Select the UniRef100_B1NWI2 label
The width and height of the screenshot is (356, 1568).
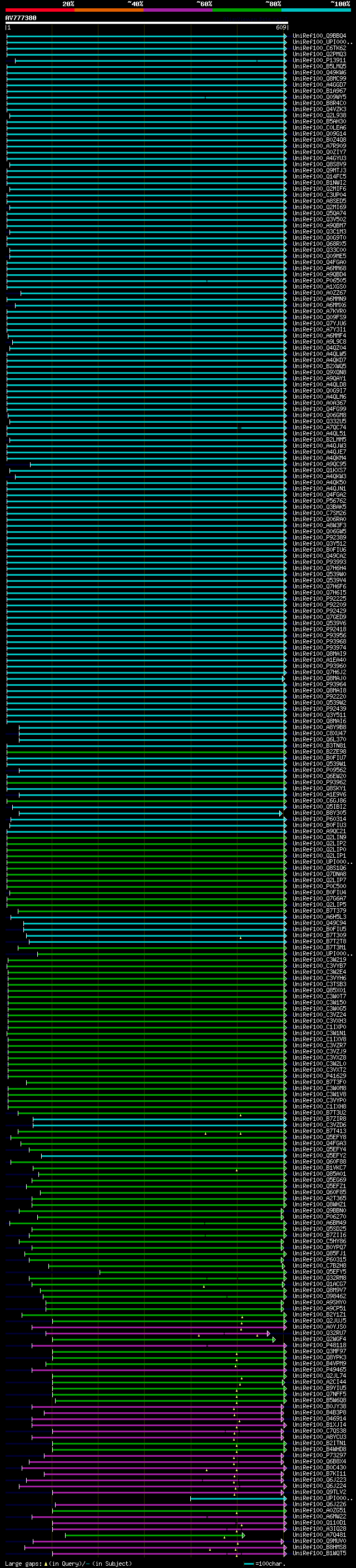click(x=319, y=182)
